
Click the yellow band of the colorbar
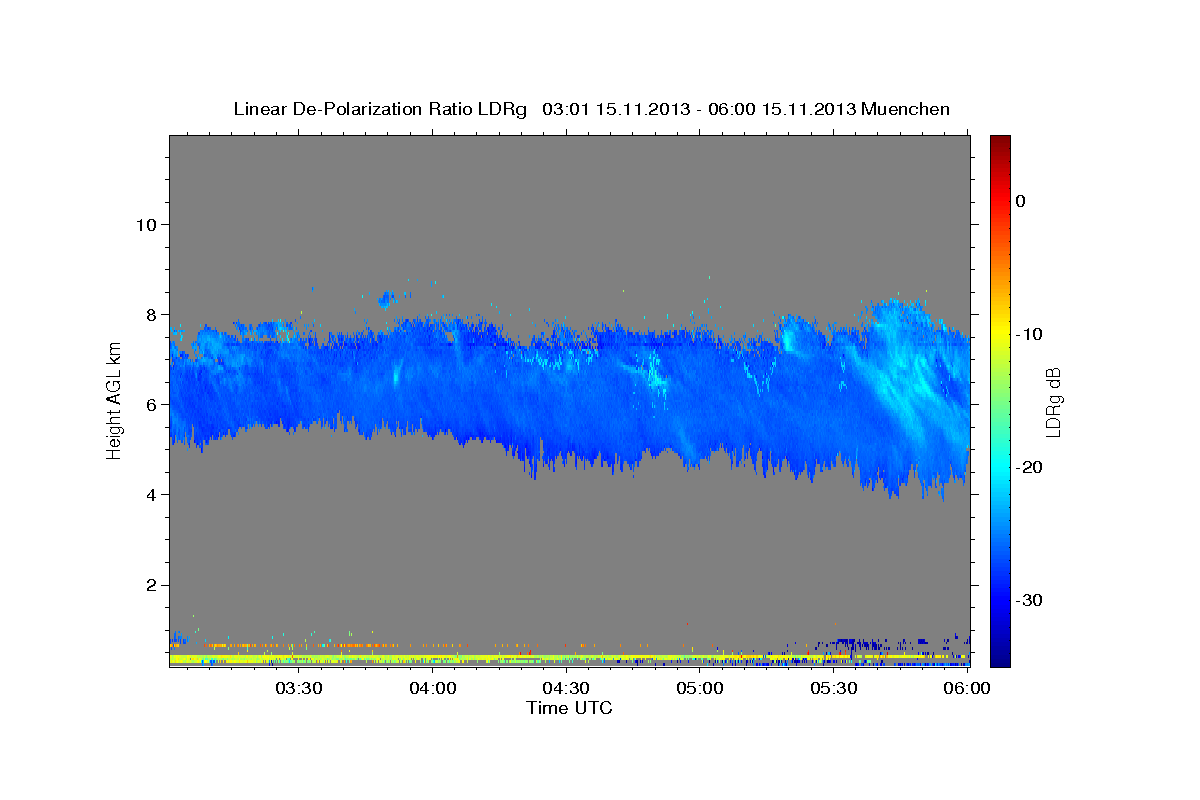click(x=1000, y=330)
